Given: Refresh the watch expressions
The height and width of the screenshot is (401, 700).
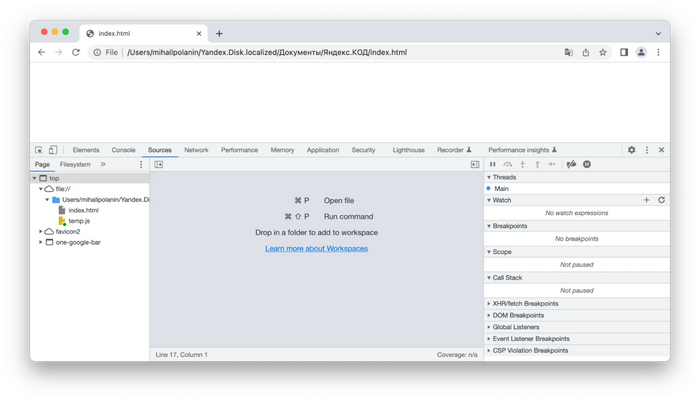Looking at the screenshot, I should click(x=661, y=200).
